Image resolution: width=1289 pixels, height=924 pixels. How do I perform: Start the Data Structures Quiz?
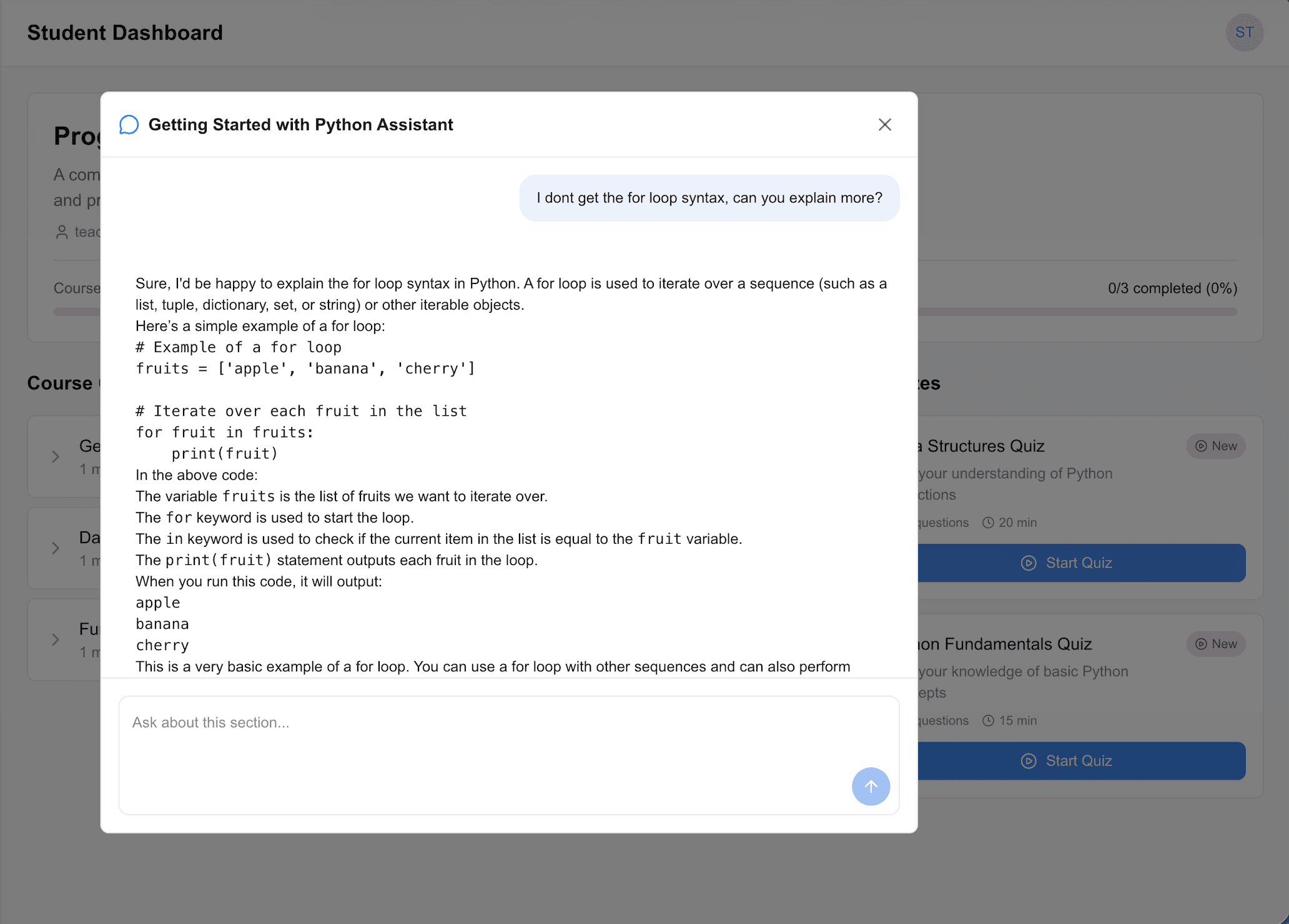(1080, 563)
